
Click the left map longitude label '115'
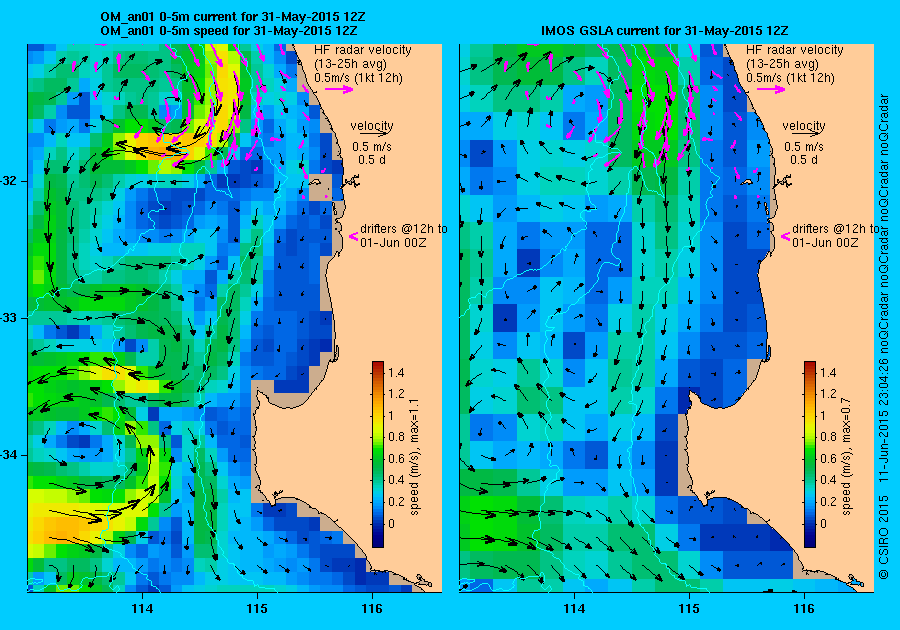[257, 609]
